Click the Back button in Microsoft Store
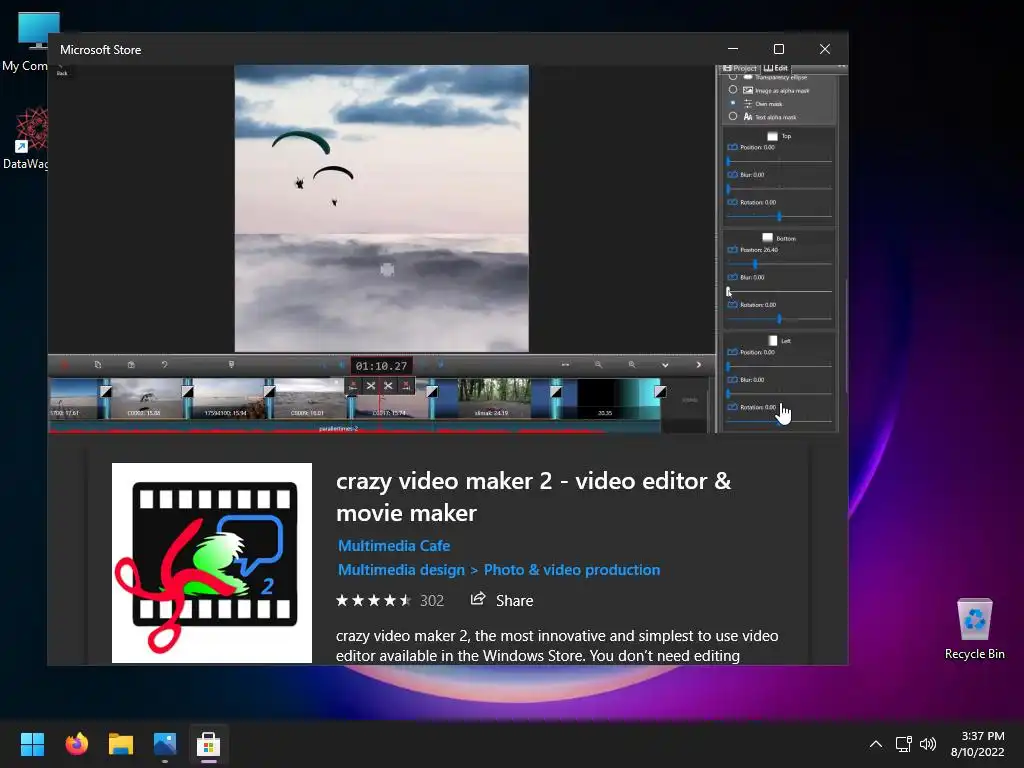Viewport: 1024px width, 768px height. tap(62, 70)
